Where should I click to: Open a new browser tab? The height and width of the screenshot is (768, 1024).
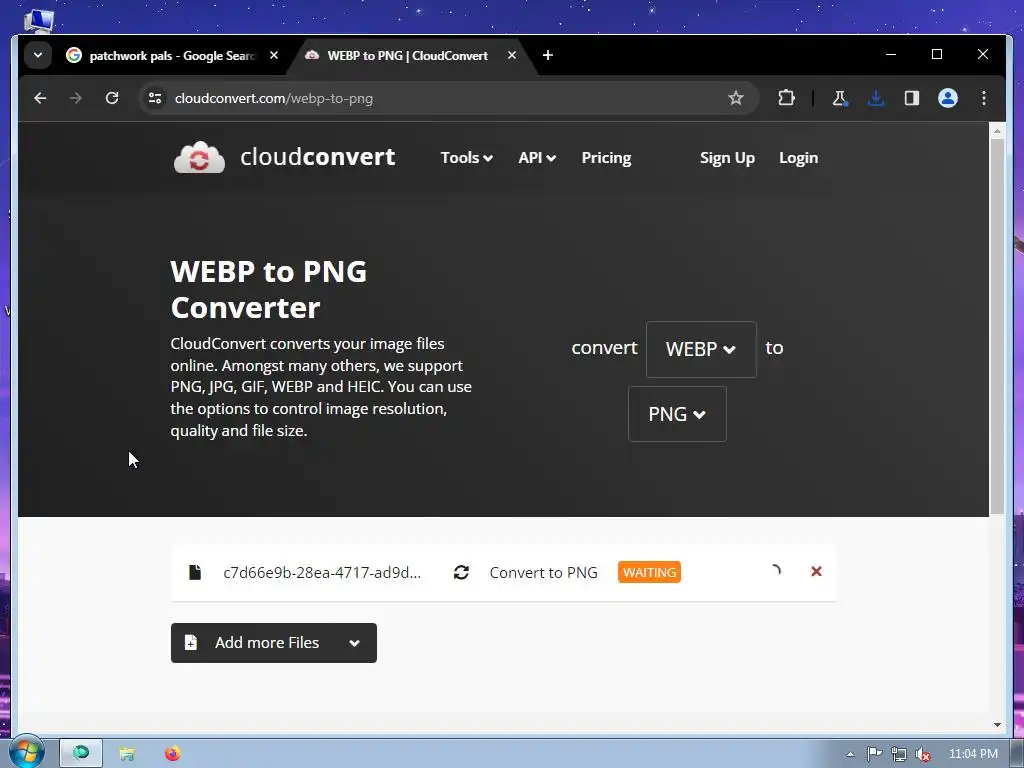pos(548,56)
